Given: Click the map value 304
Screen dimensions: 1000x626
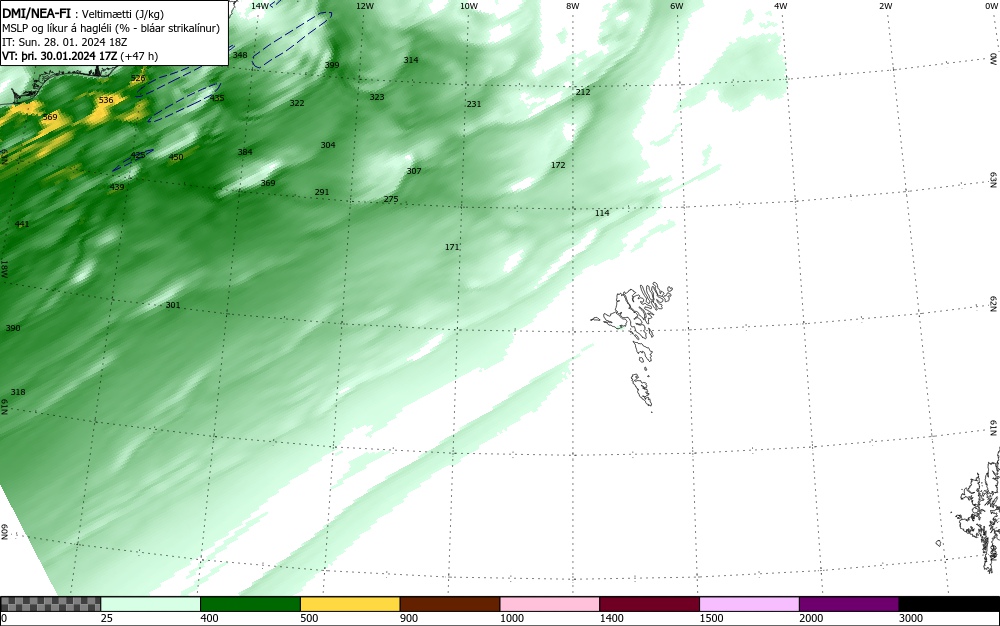Looking at the screenshot, I should point(328,145).
